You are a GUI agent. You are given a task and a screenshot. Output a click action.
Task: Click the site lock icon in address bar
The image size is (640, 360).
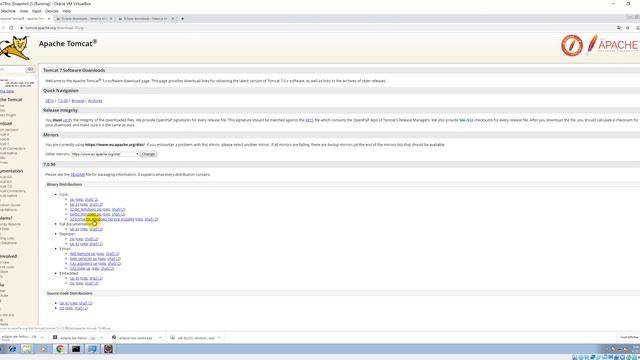(22, 28)
